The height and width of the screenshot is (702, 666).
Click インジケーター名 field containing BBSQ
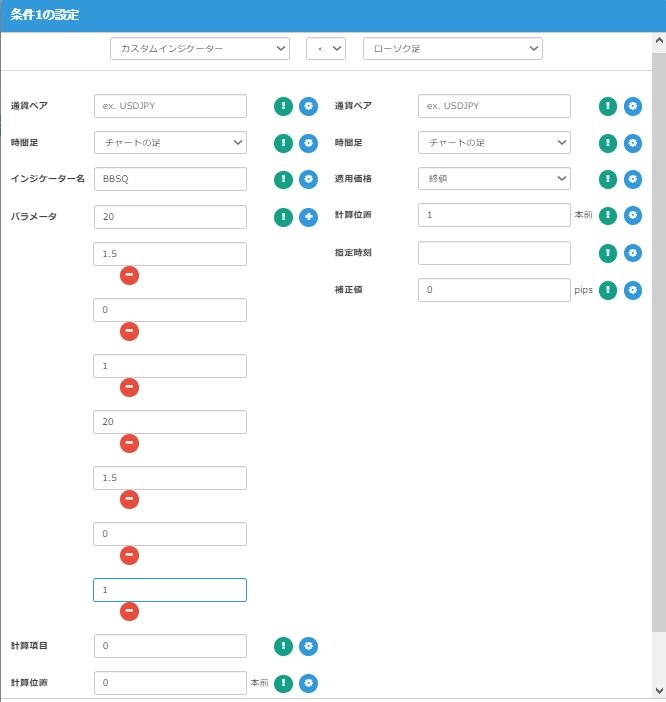pos(170,179)
